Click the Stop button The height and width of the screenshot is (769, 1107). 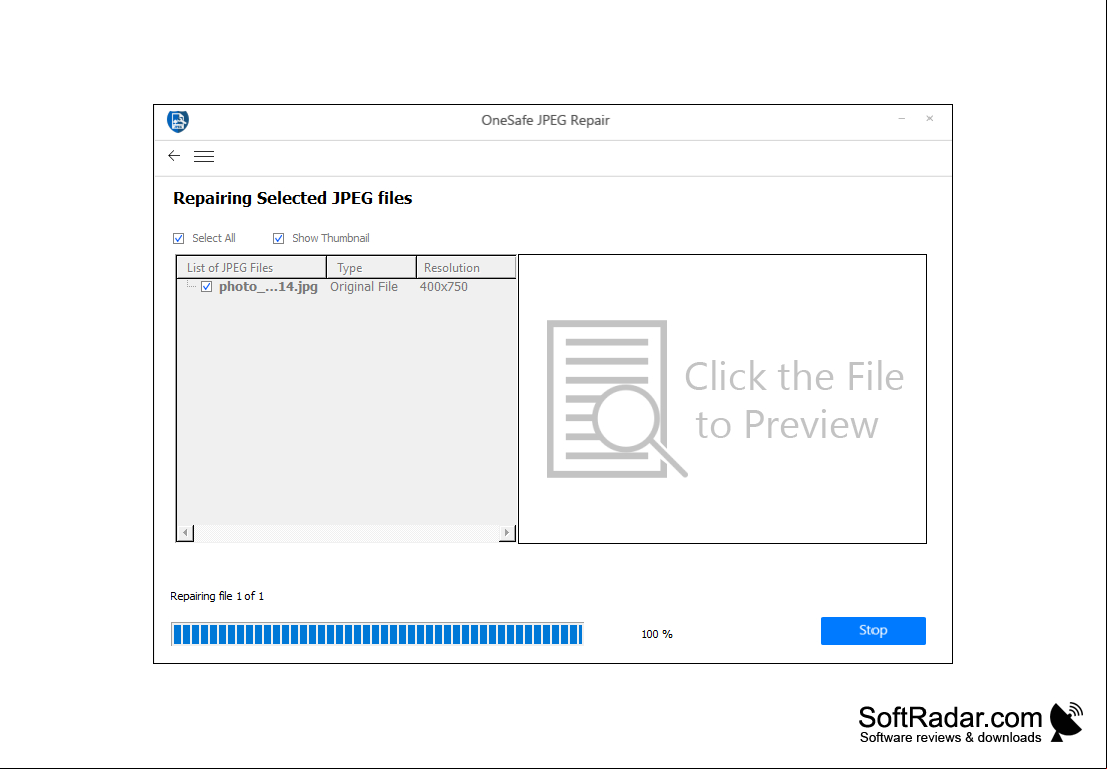(x=873, y=631)
